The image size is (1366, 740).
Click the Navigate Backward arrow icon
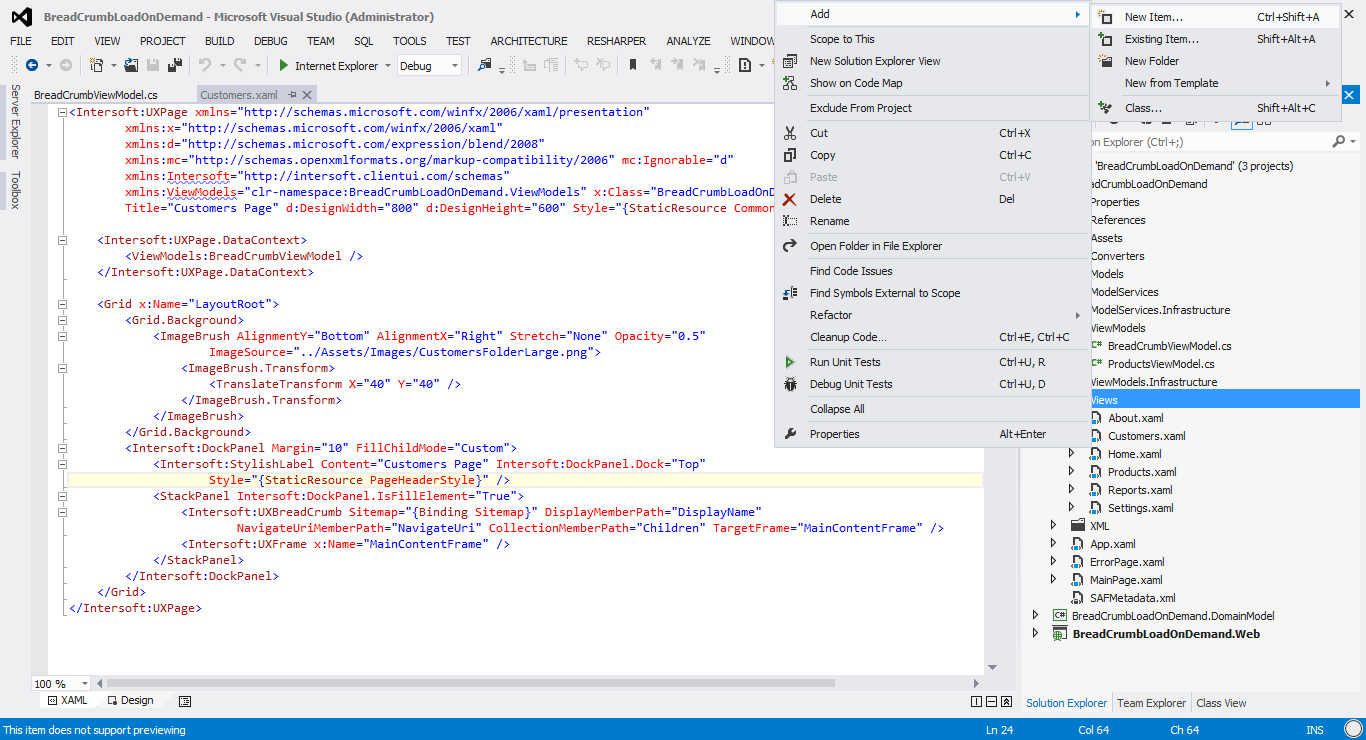(x=31, y=65)
